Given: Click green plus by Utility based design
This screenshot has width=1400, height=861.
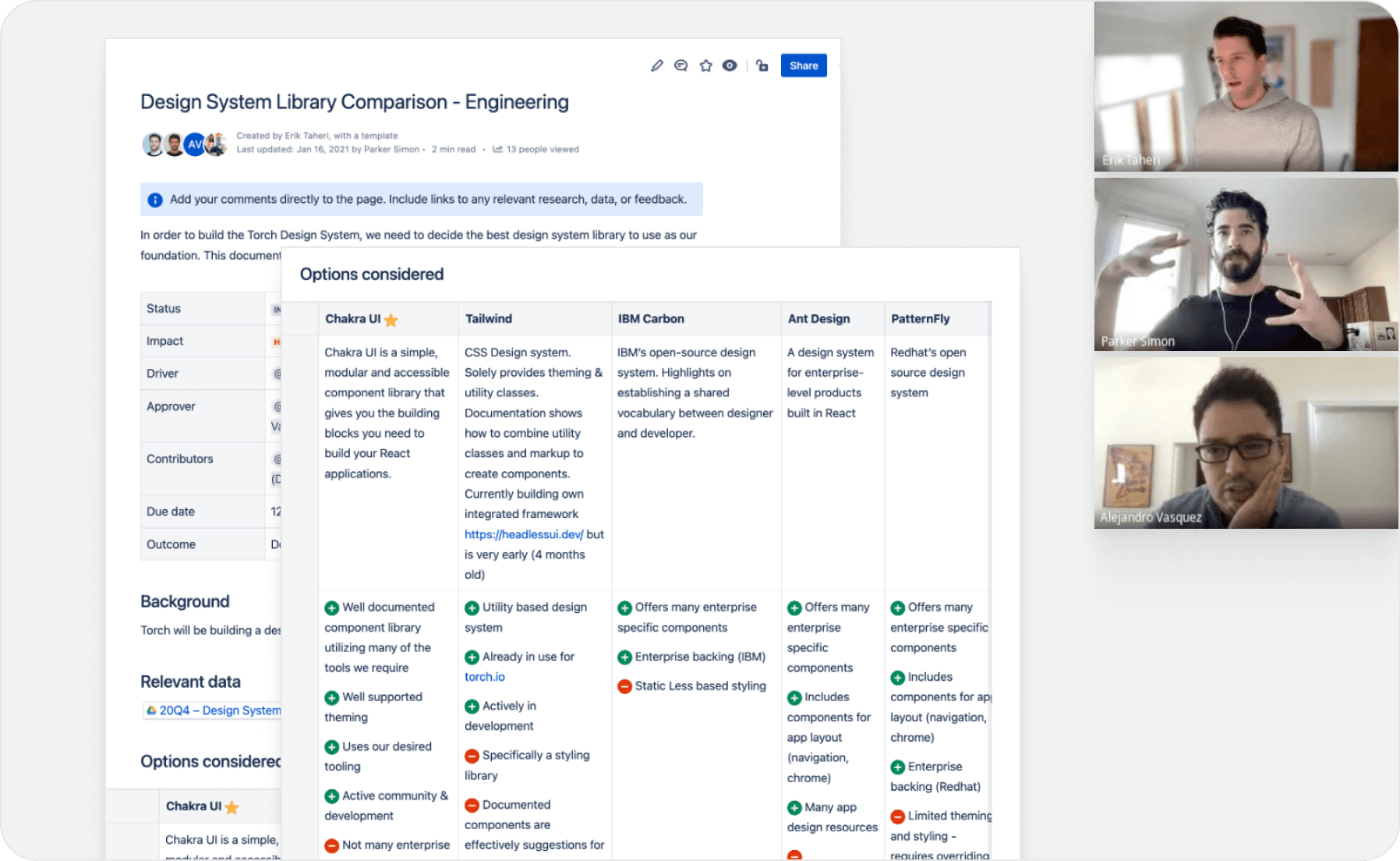Looking at the screenshot, I should click(472, 608).
